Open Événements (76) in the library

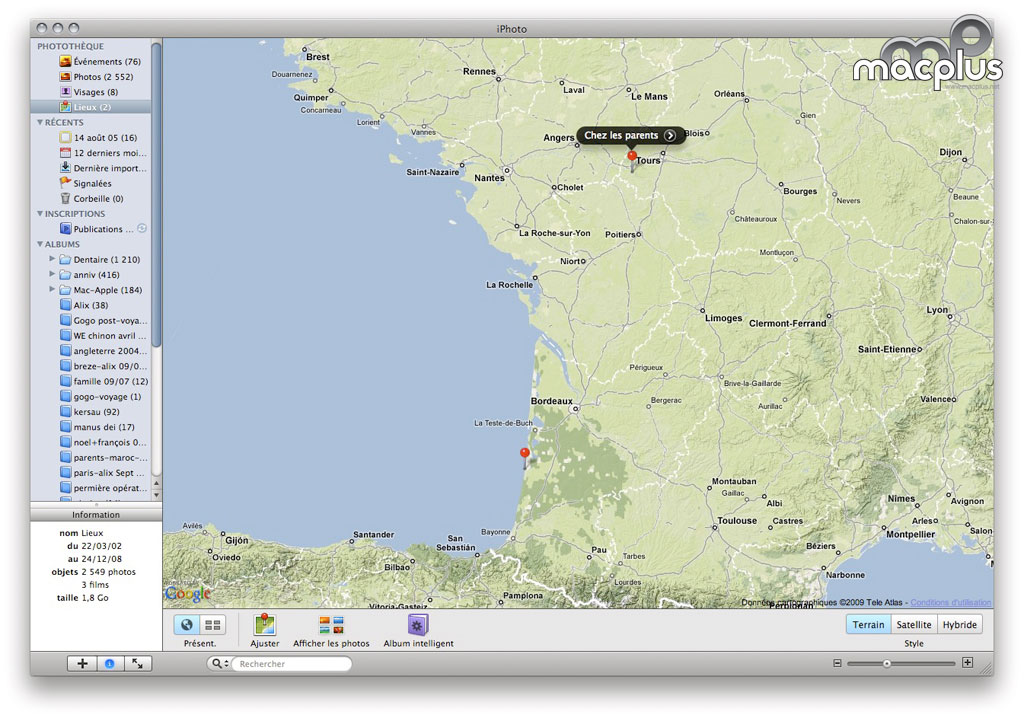coord(99,61)
